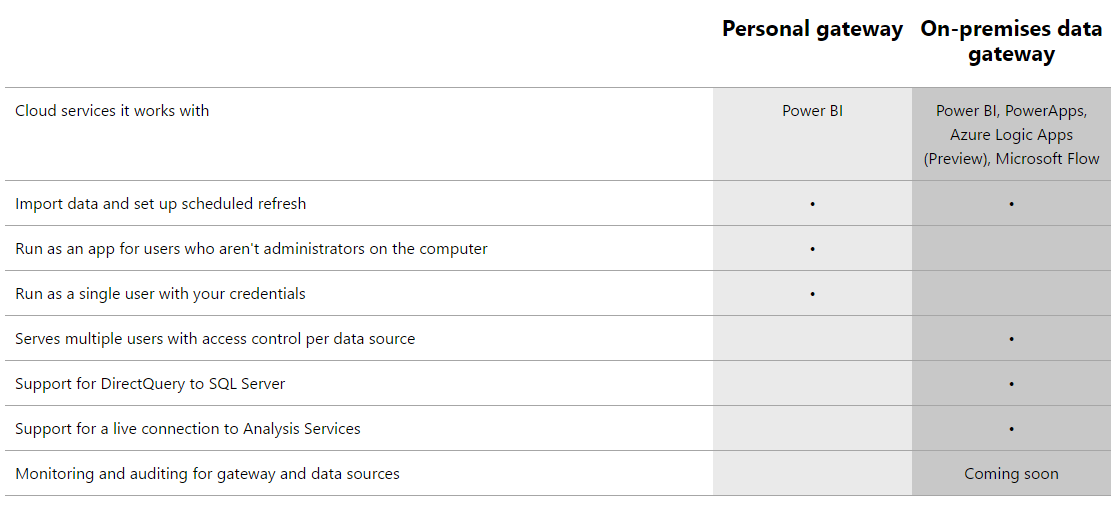Click the 'Power BI' cell under Personal gateway
1120x507 pixels.
812,111
